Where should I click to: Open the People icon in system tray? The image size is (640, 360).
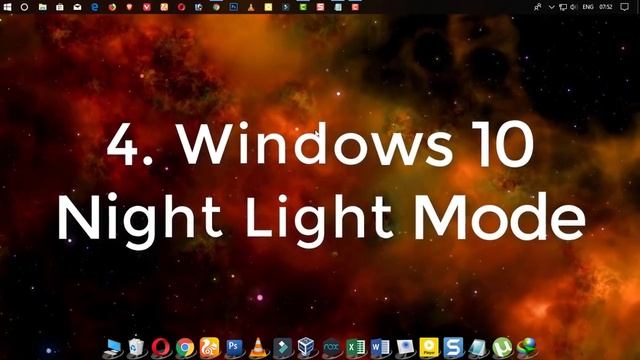pos(538,7)
